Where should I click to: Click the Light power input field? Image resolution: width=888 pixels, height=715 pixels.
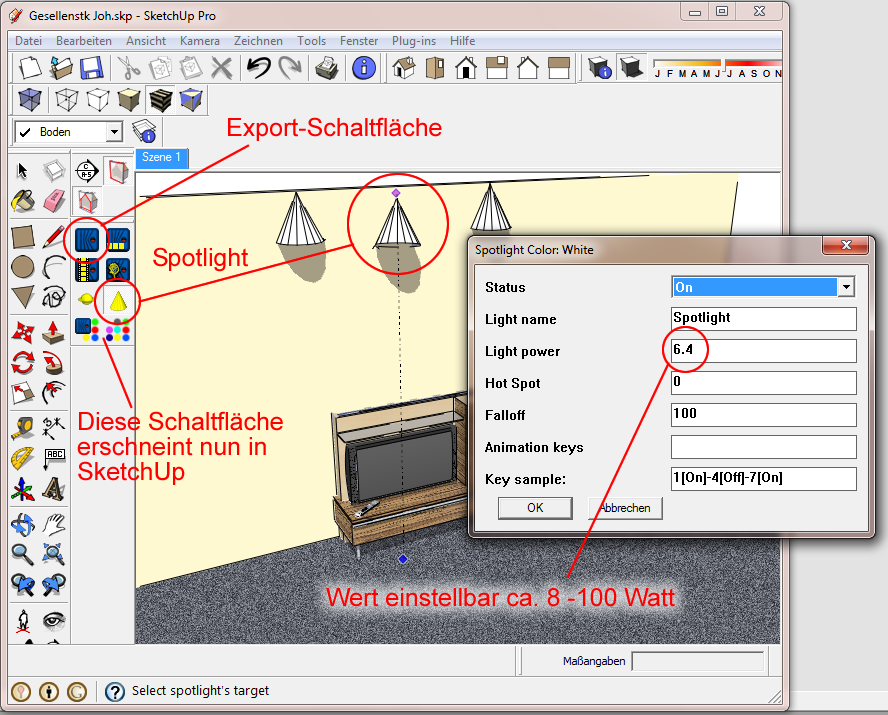coord(764,351)
